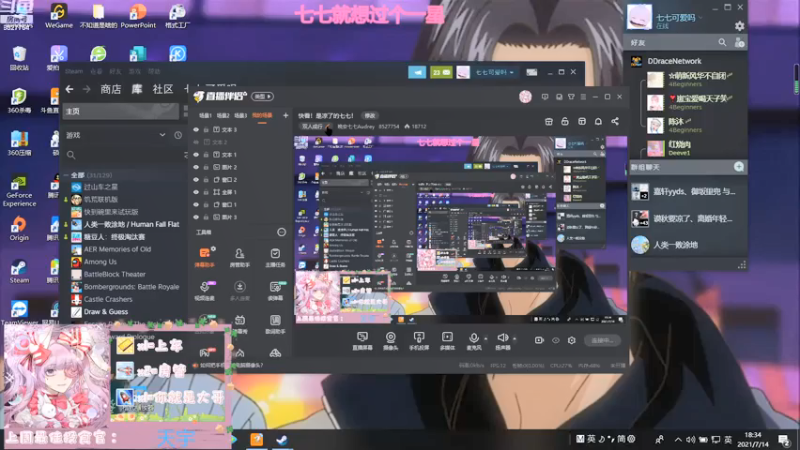Hide the 全屏 1 layer
Image resolution: width=800 pixels, height=450 pixels.
click(196, 192)
